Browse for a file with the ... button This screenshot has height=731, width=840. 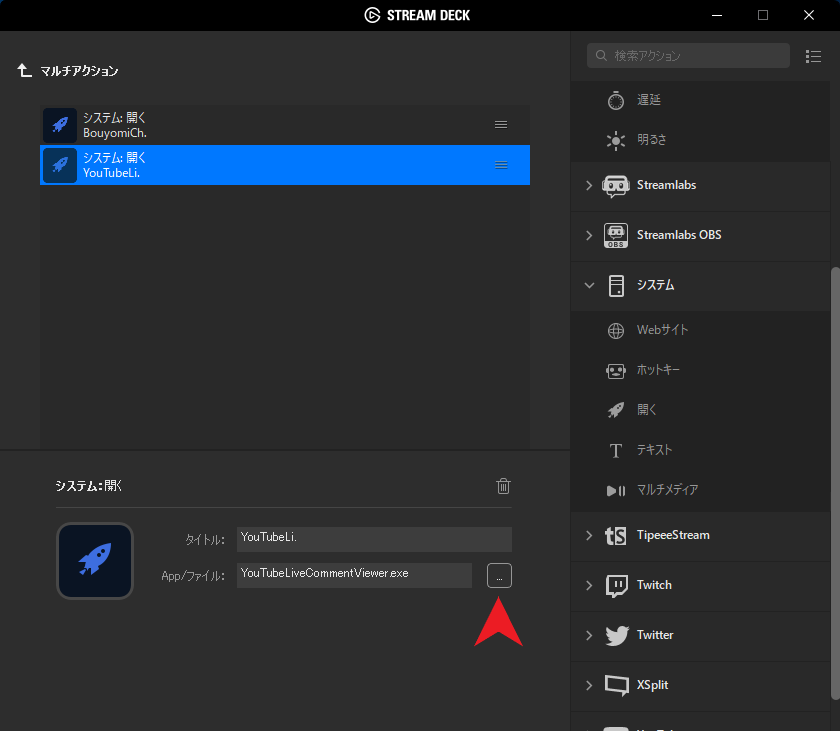coord(499,576)
